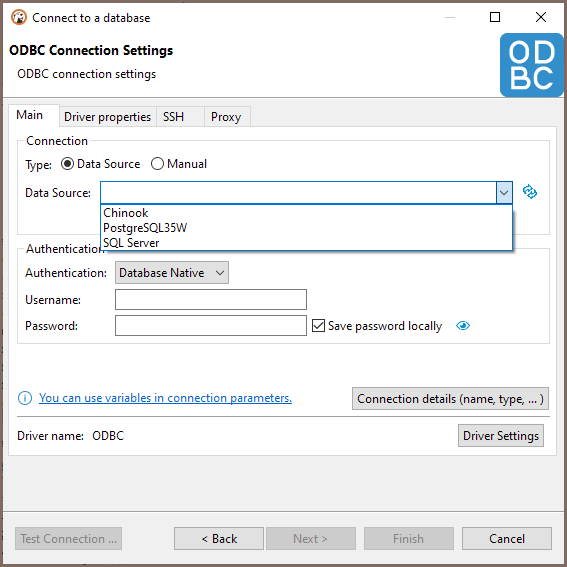This screenshot has width=567, height=567.
Task: Close the dialog with the X icon
Action: (x=541, y=17)
